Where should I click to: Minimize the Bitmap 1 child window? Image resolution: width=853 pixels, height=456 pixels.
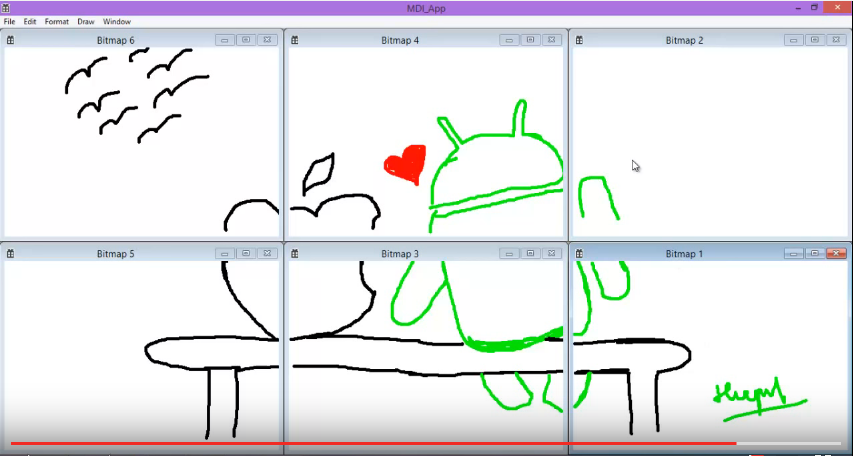pyautogui.click(x=794, y=253)
